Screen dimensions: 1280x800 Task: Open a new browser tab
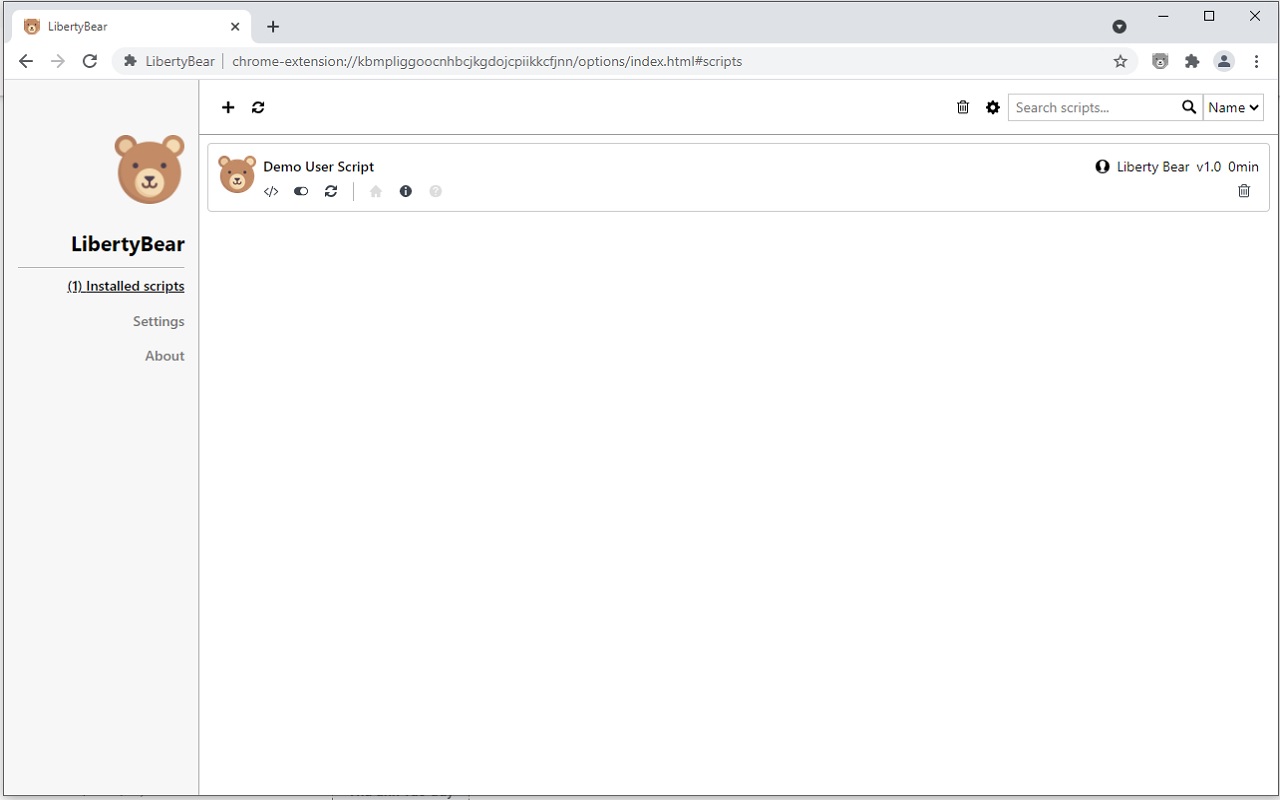pyautogui.click(x=273, y=27)
